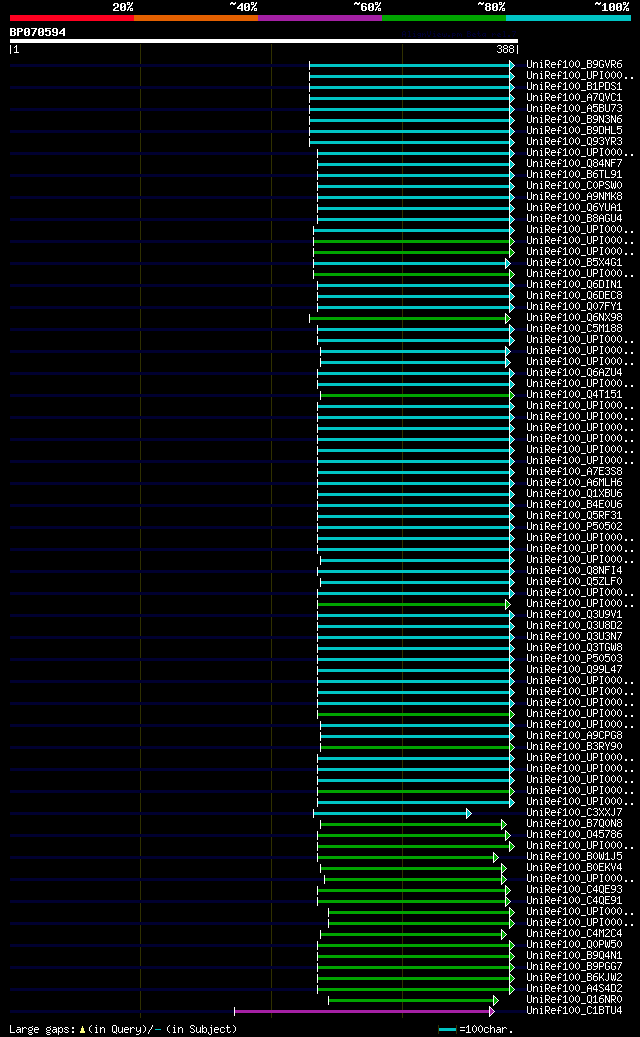Image resolution: width=640 pixels, height=1037 pixels.
Task: Open the UniRef100_Q5ZLF0 hit
Action: [x=574, y=581]
